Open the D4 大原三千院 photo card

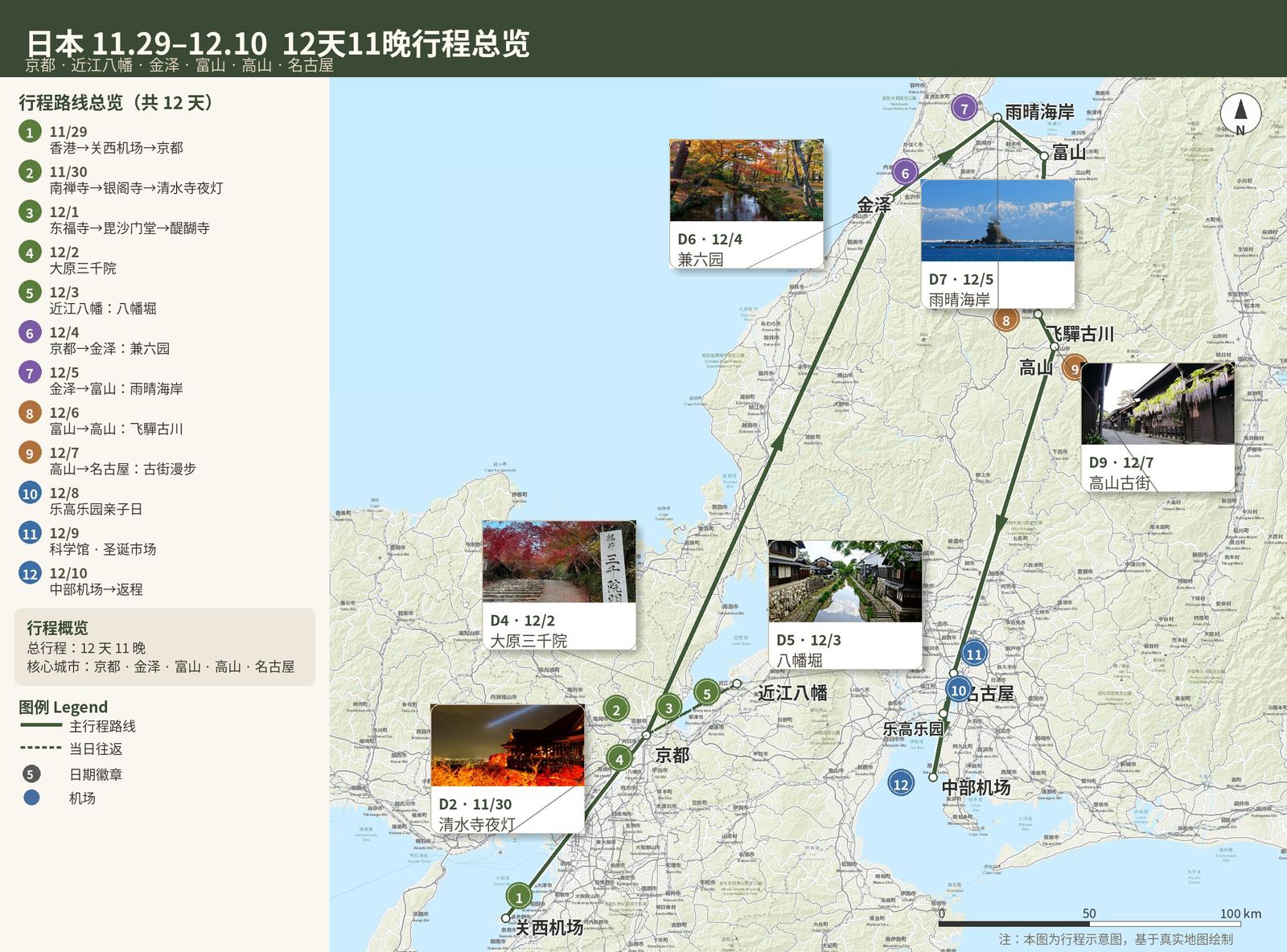pyautogui.click(x=559, y=585)
